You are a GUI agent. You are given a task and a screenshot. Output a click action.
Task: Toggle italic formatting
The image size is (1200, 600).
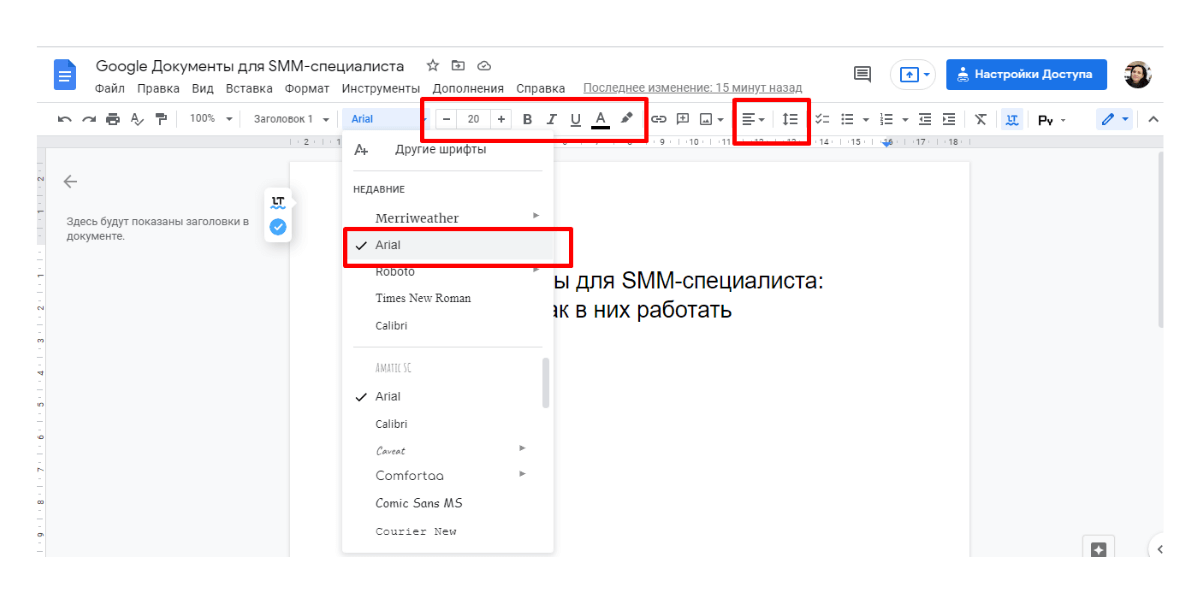point(551,119)
